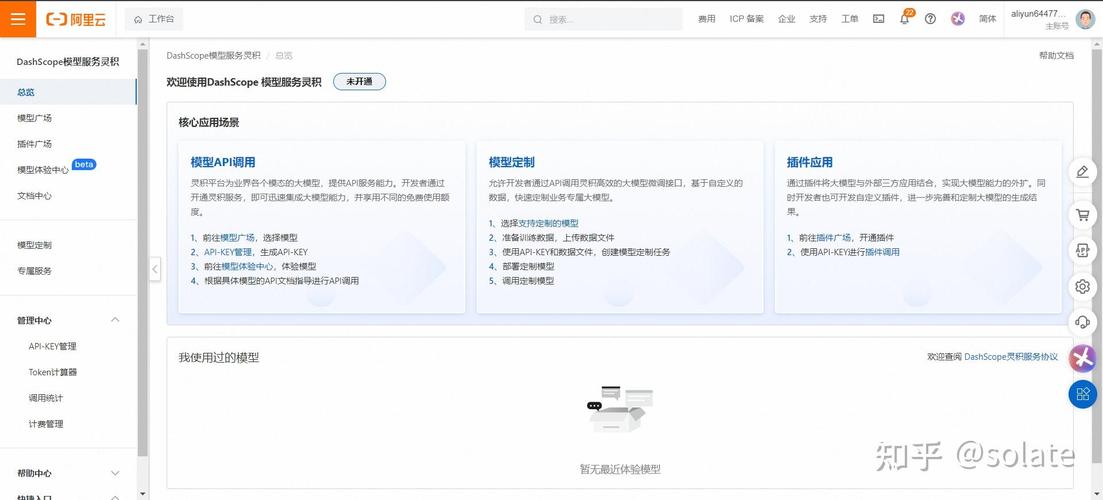Collapse the sidebar with arrow handle
1103x500 pixels.
pyautogui.click(x=155, y=269)
